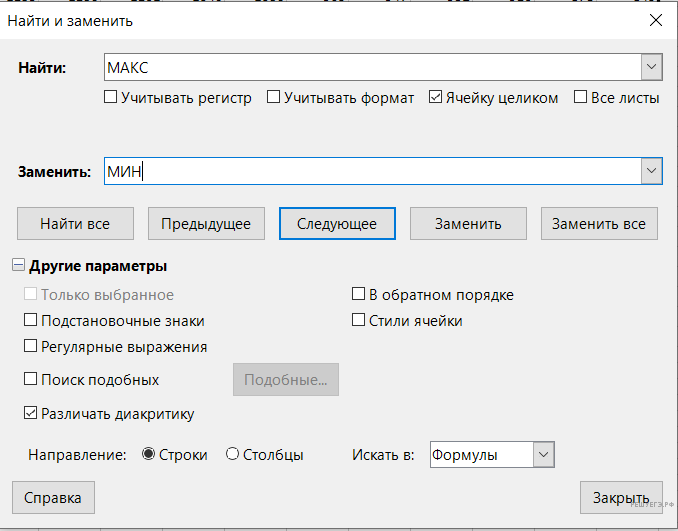Check the "Все листы" checkbox

pyautogui.click(x=580, y=98)
